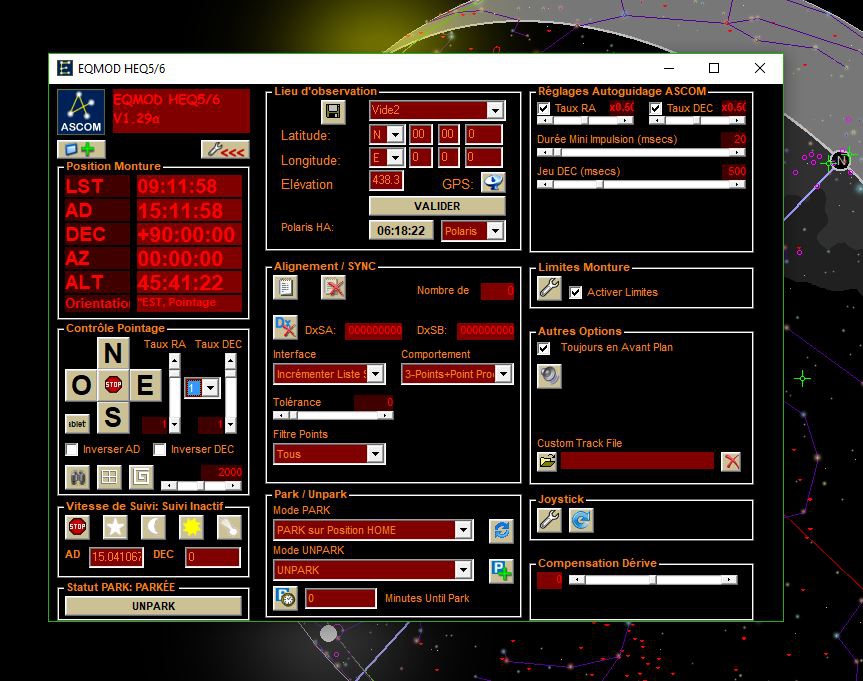The width and height of the screenshot is (863, 681).
Task: Click the binoculars icon in Contrôle Pointage
Action: [77, 477]
